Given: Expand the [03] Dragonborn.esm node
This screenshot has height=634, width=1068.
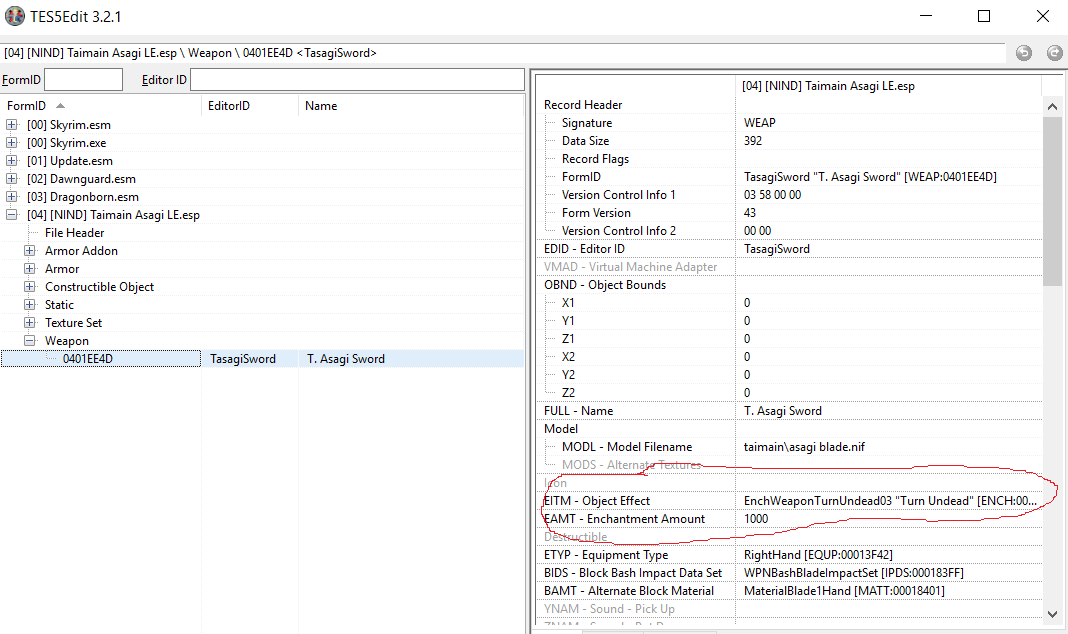Looking at the screenshot, I should 12,197.
